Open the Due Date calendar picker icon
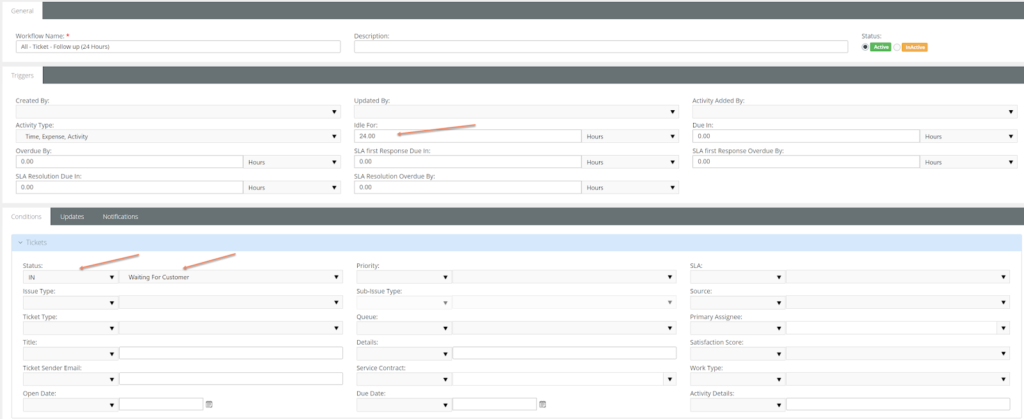This screenshot has width=1024, height=419. tap(543, 405)
